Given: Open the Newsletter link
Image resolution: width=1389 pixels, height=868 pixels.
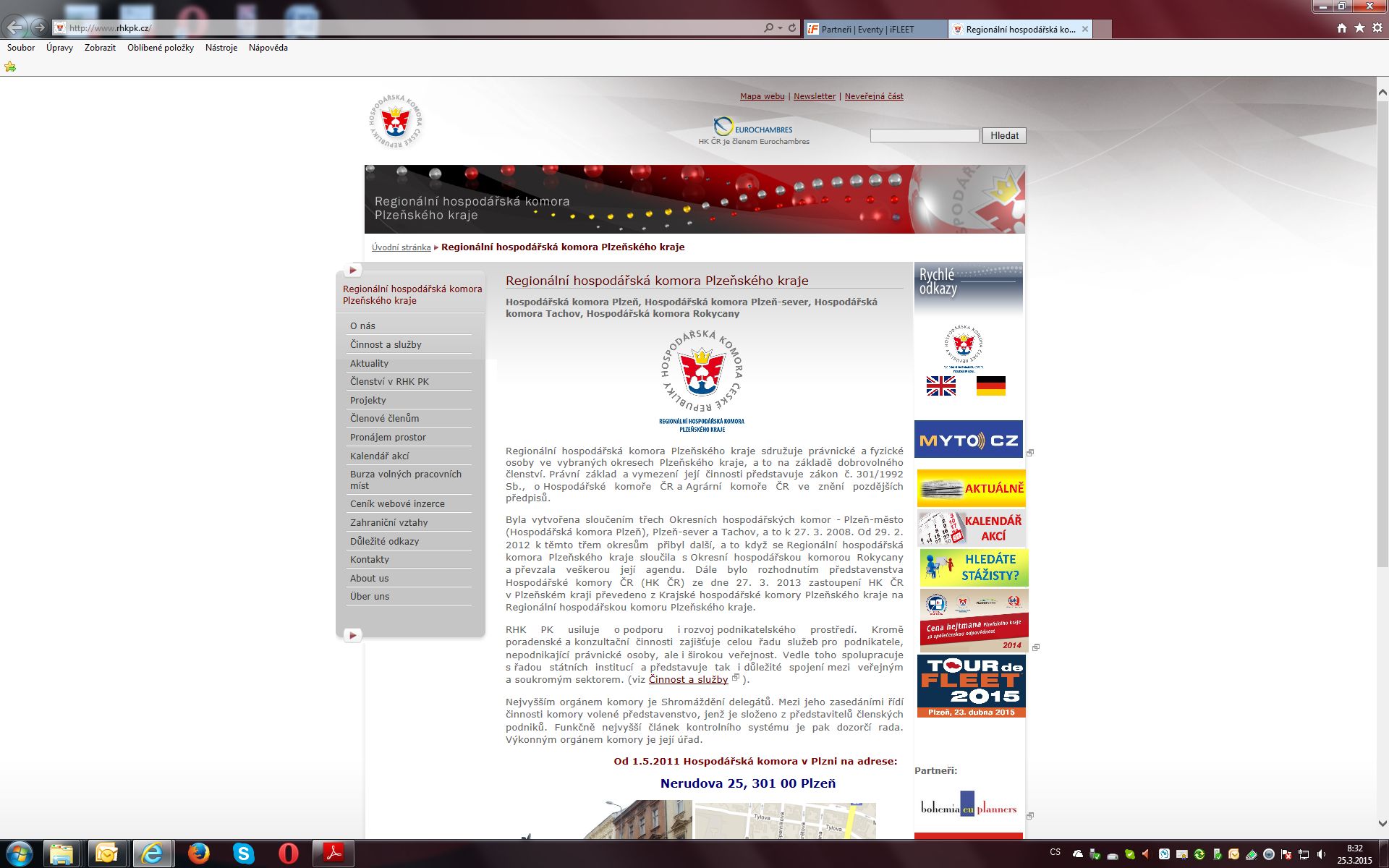Looking at the screenshot, I should click(x=815, y=96).
